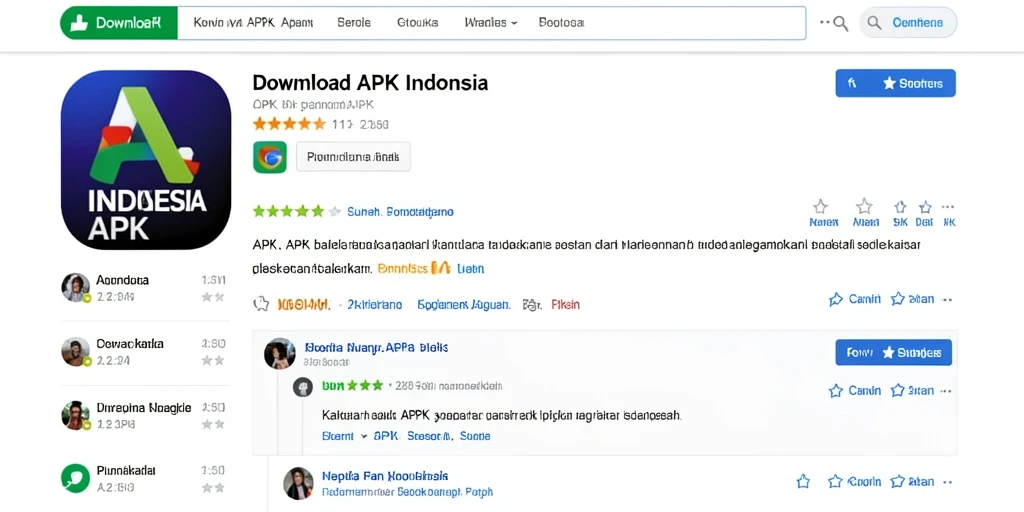Click the blue Fonv Stunders button
This screenshot has height=512, width=1024.
click(x=893, y=353)
